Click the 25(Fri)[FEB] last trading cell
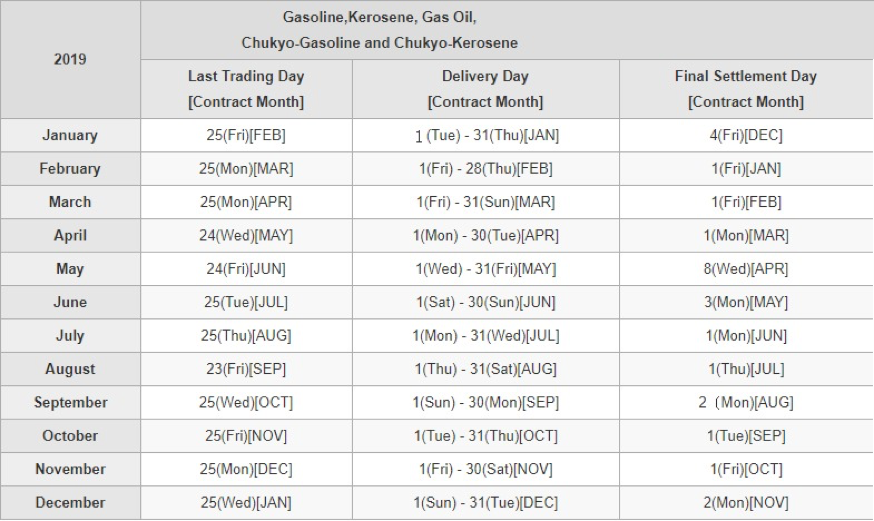The height and width of the screenshot is (521, 874). pyautogui.click(x=246, y=135)
